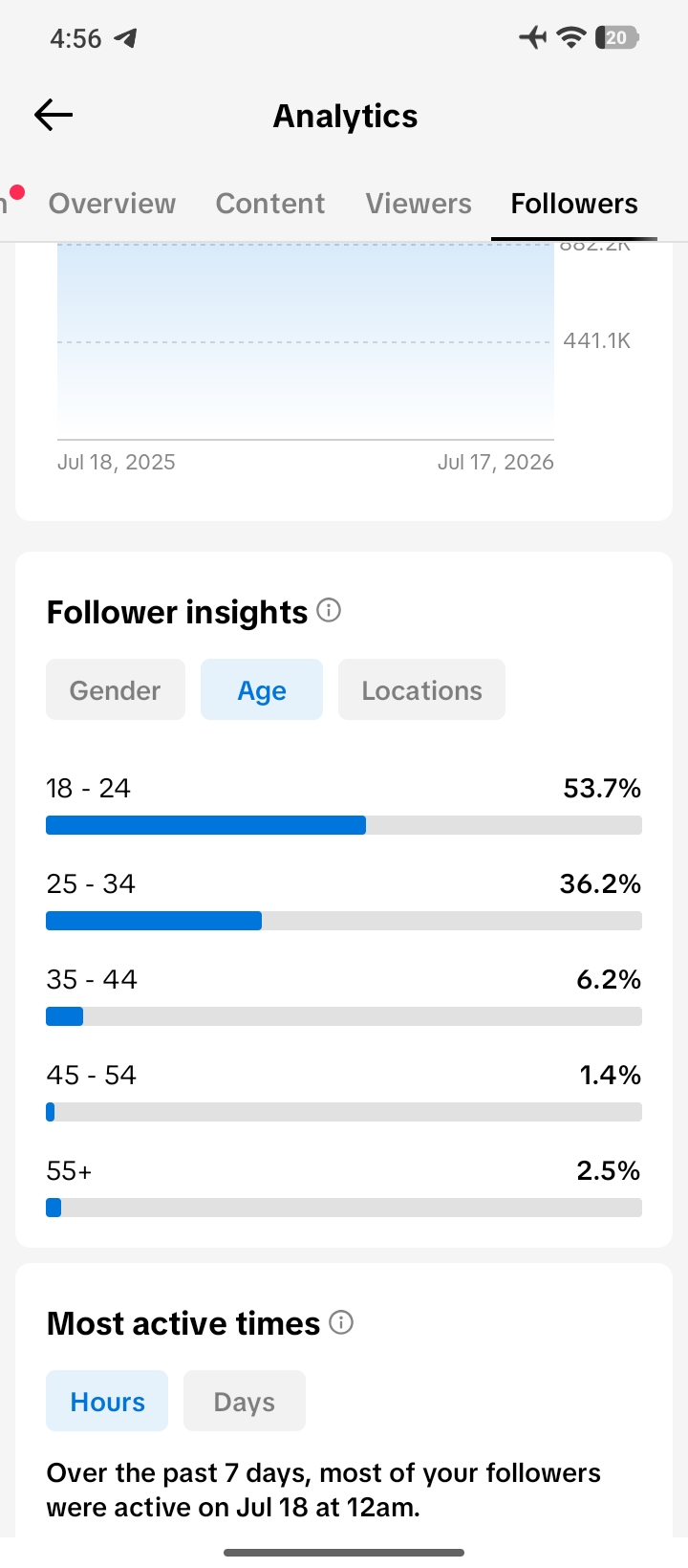688x1568 pixels.
Task: Open Follower insights info icon
Action: (329, 610)
